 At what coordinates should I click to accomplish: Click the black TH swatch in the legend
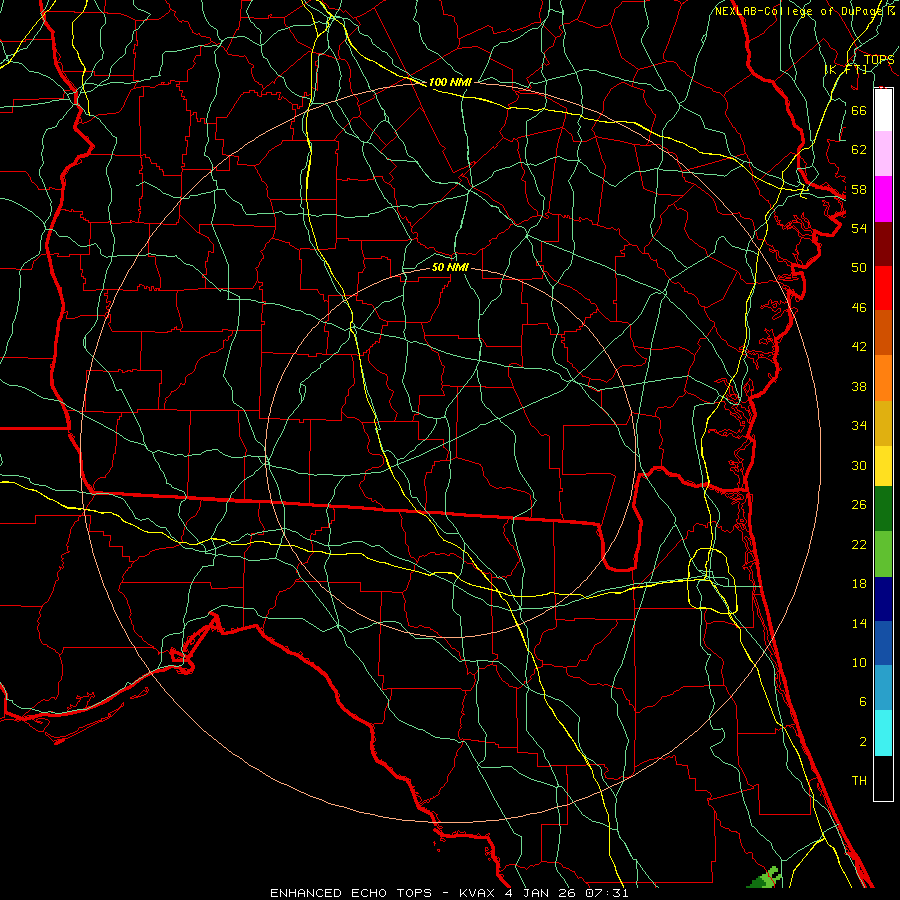pos(883,778)
